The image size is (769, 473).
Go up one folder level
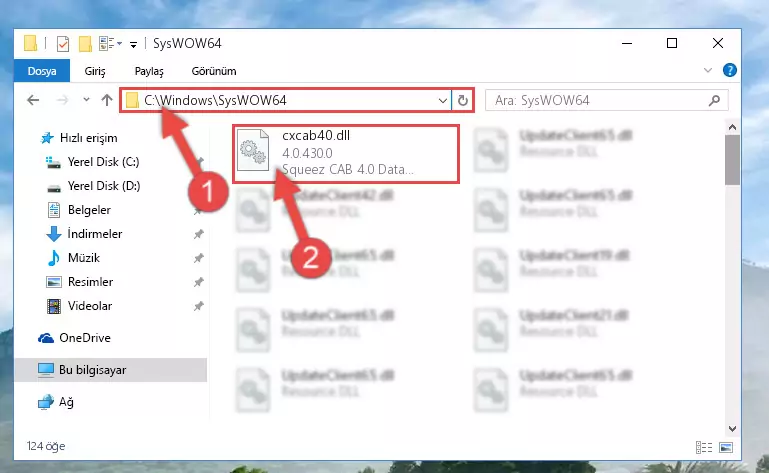point(107,100)
